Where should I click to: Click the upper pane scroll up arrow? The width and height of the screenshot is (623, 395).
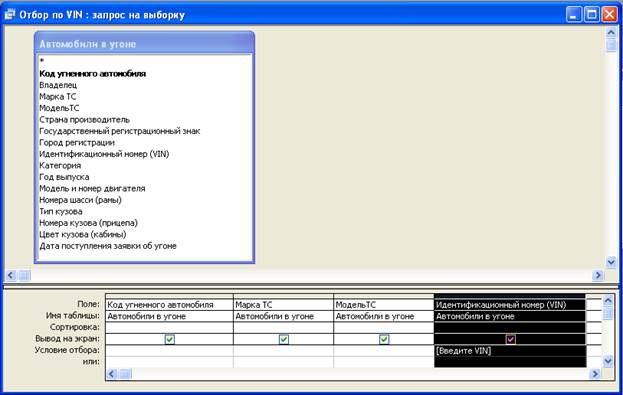click(611, 32)
